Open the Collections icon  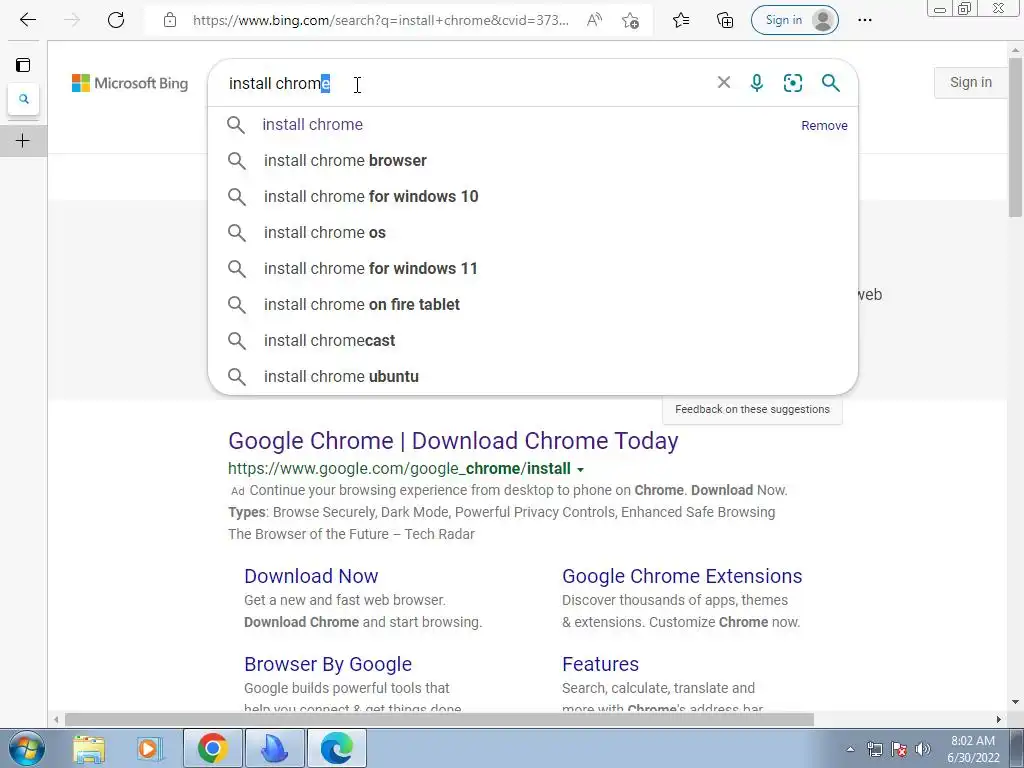(x=725, y=20)
